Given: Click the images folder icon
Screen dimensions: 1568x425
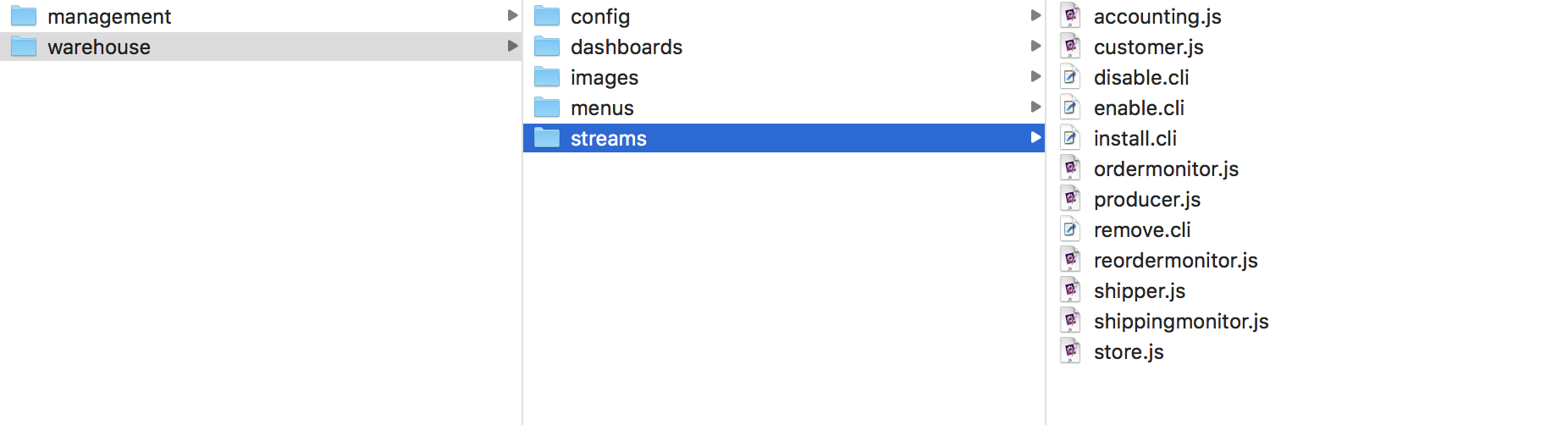Looking at the screenshot, I should coord(547,77).
